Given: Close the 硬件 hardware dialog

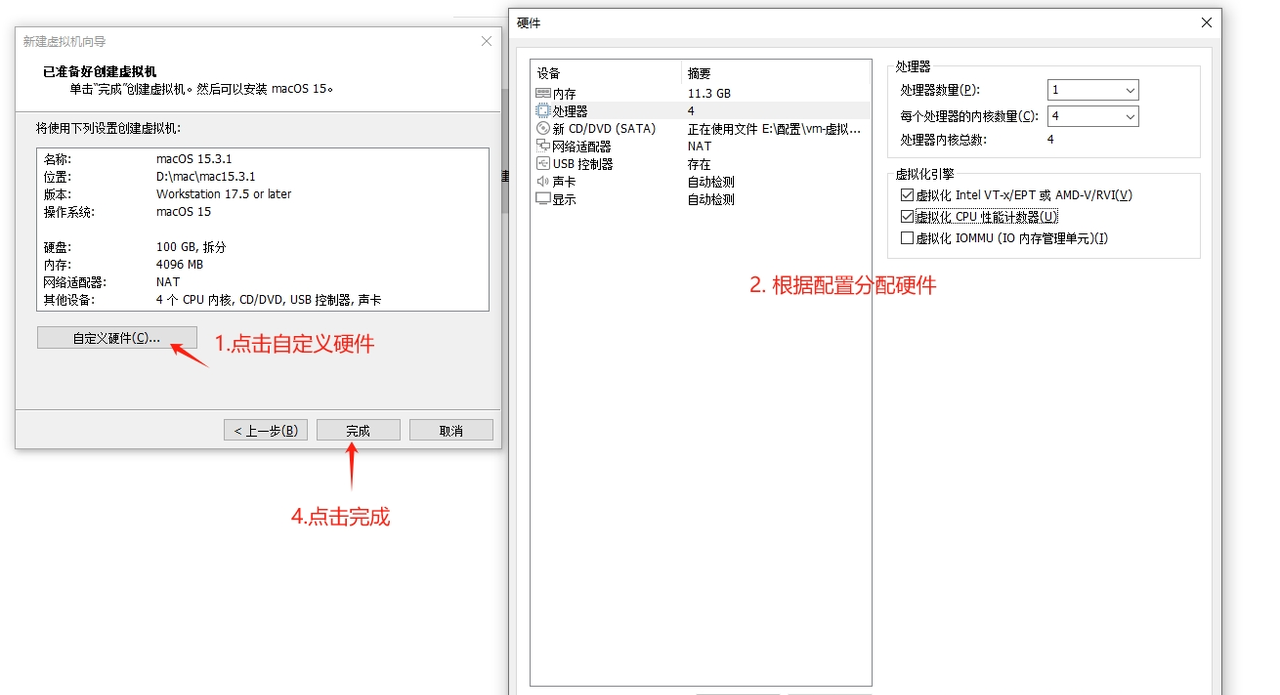Looking at the screenshot, I should click(1205, 22).
